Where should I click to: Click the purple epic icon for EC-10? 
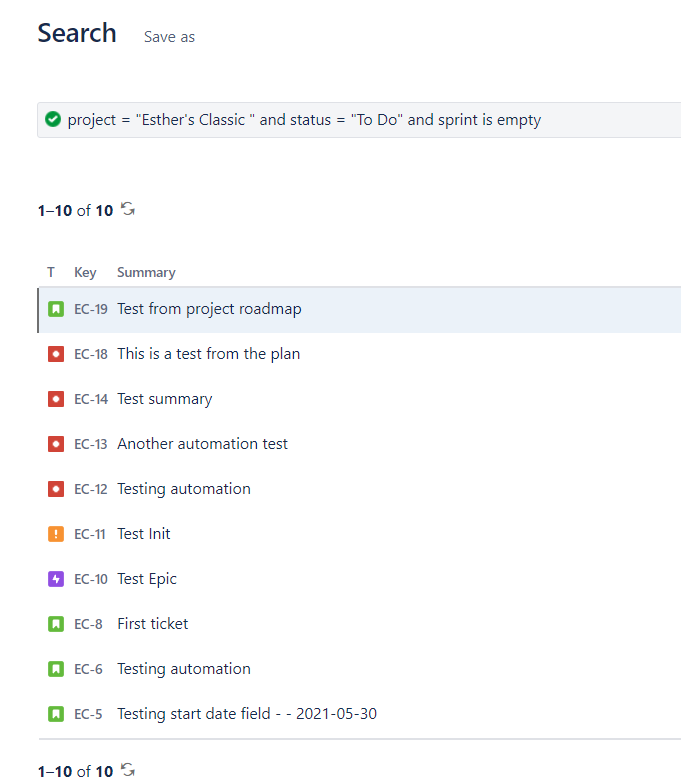coord(56,579)
